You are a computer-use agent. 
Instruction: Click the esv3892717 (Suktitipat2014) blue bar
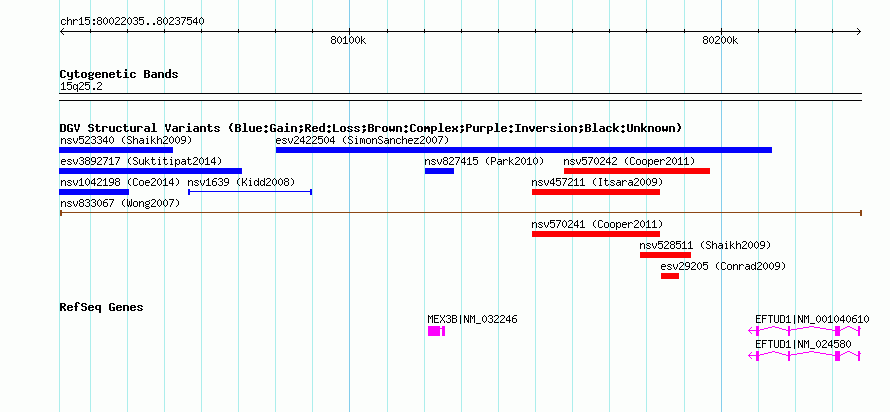tap(150, 171)
